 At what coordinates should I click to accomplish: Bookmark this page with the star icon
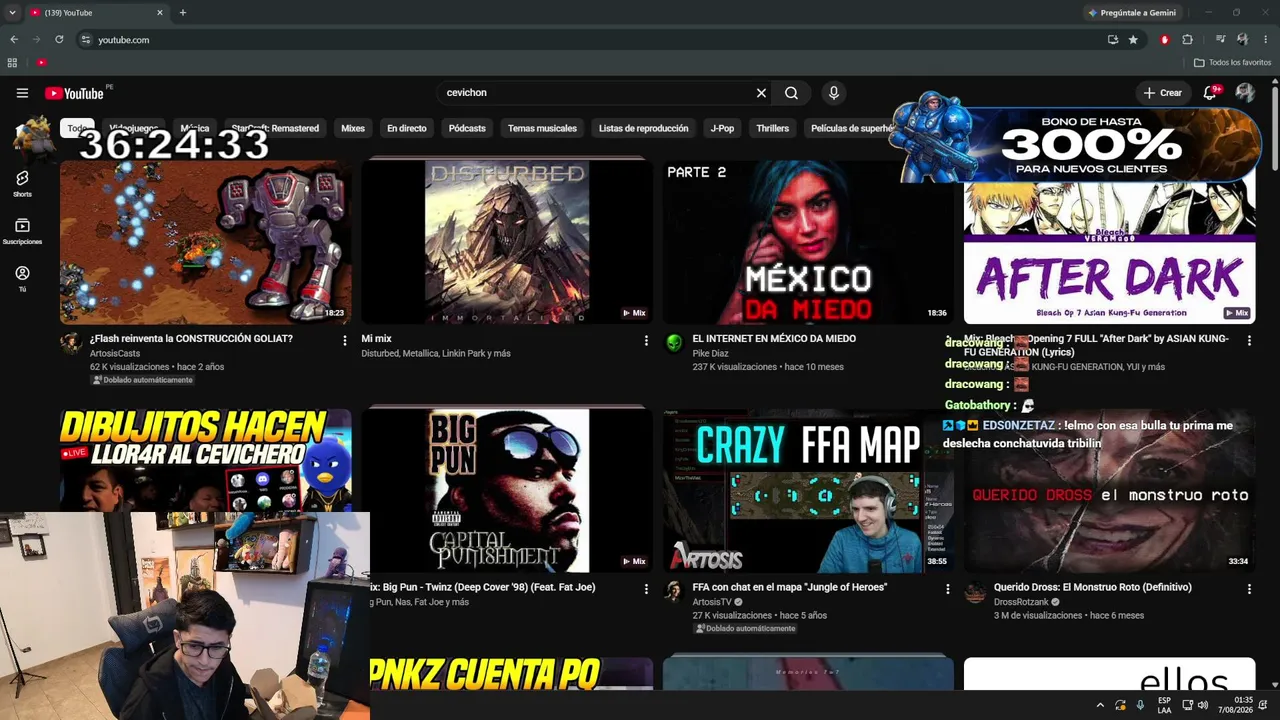pos(1133,40)
